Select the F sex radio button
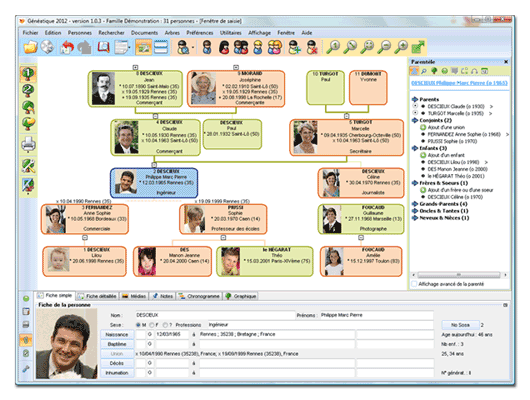 tap(152, 325)
